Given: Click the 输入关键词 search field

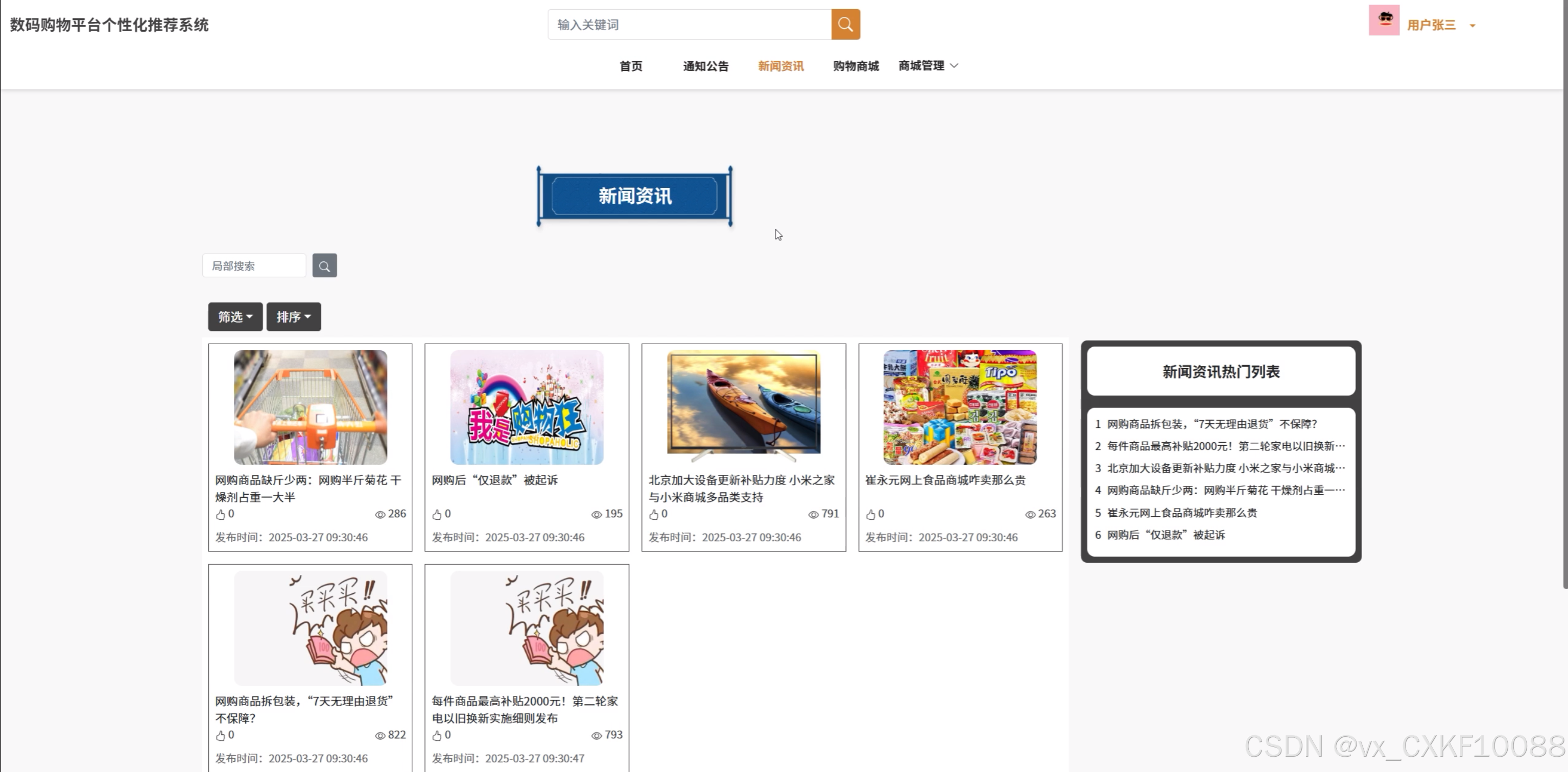Looking at the screenshot, I should coord(689,25).
